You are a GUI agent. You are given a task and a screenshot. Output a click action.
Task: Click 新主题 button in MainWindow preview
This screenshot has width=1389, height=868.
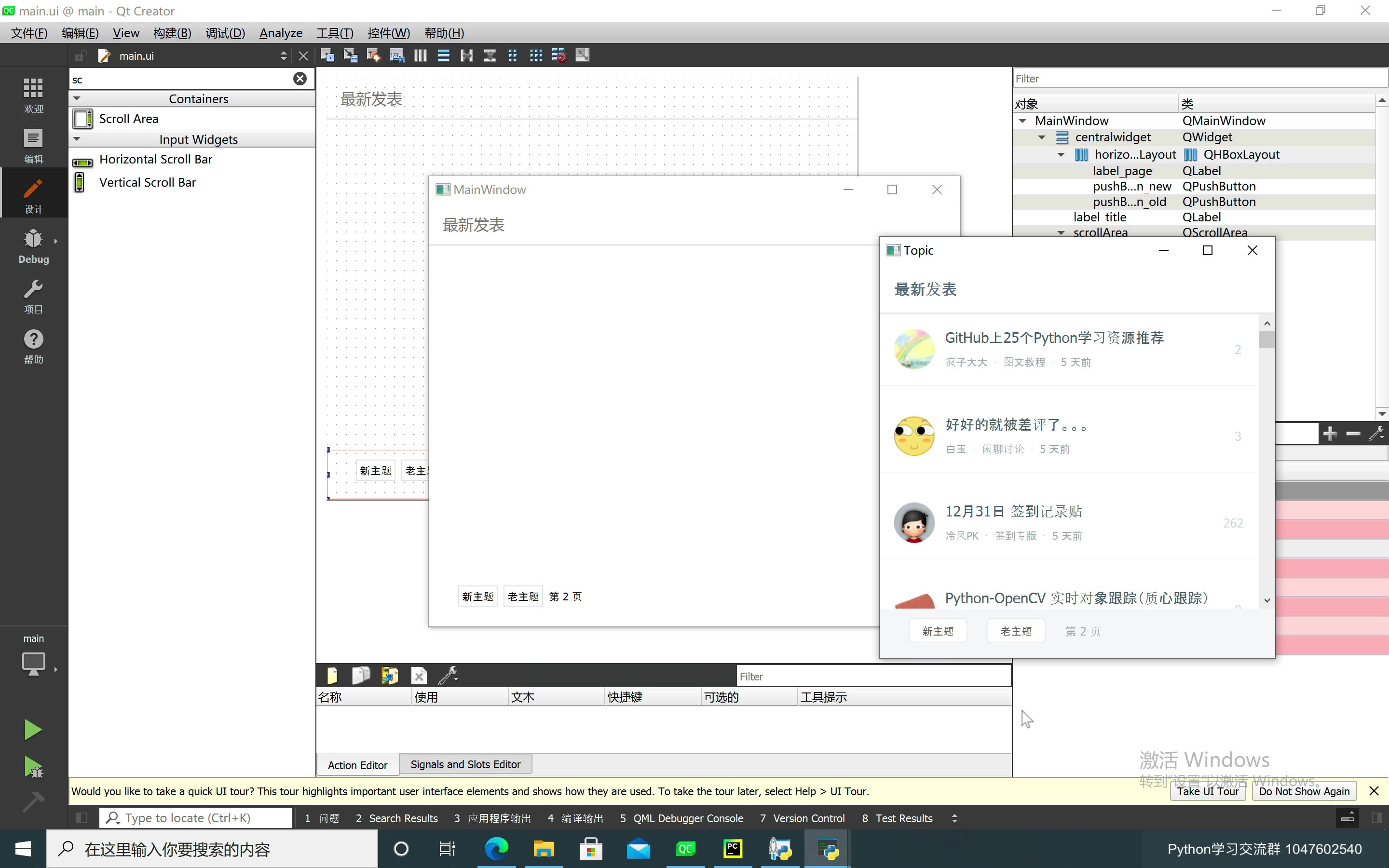coord(477,597)
